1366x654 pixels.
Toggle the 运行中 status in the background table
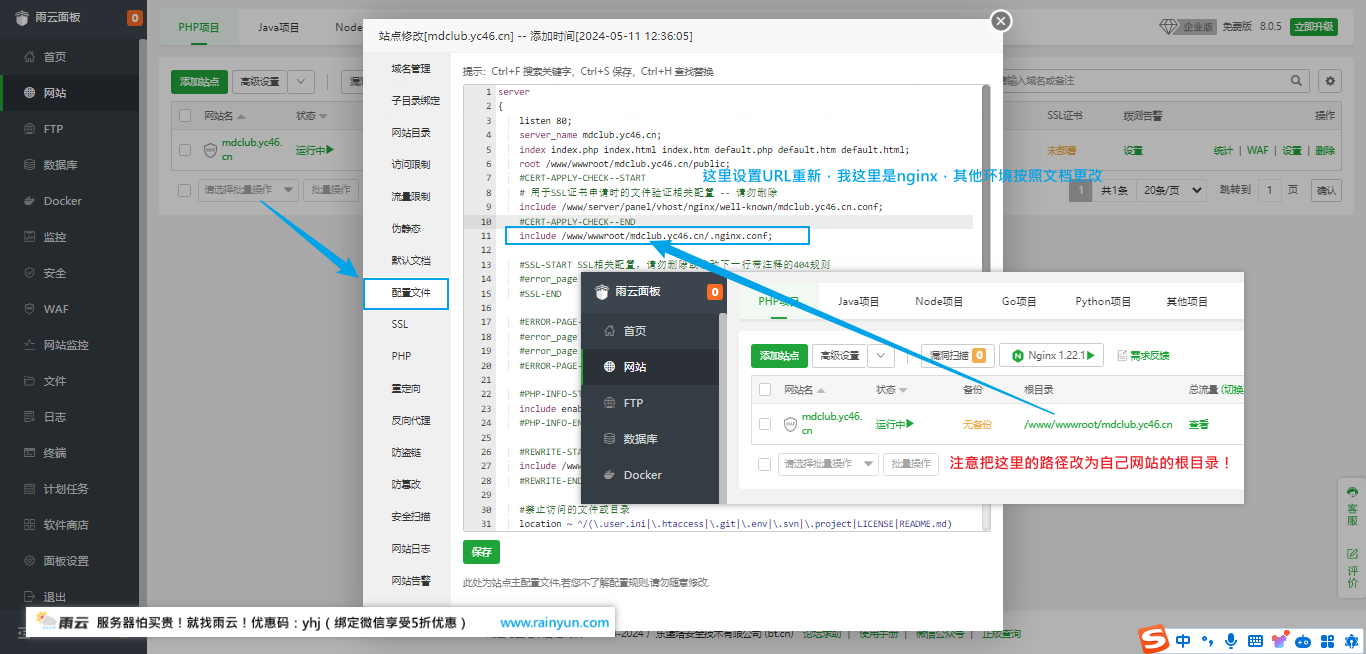coord(314,150)
